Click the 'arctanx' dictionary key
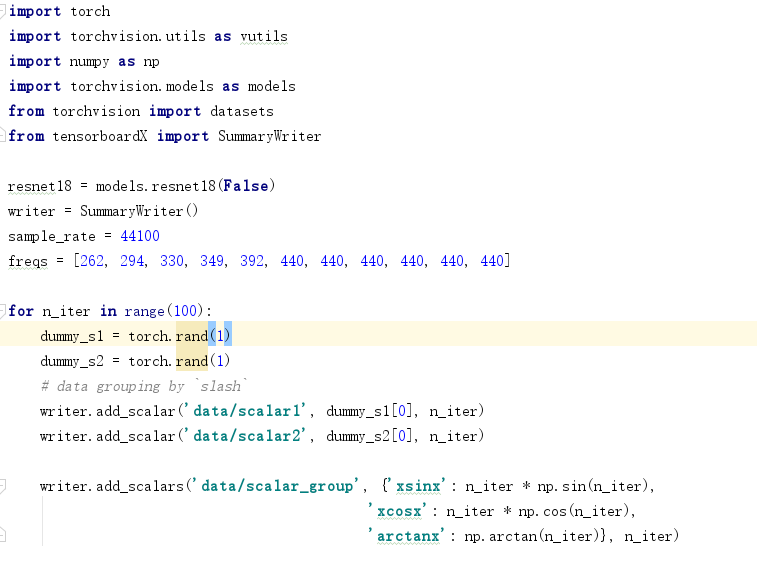The width and height of the screenshot is (757, 561). click(408, 536)
